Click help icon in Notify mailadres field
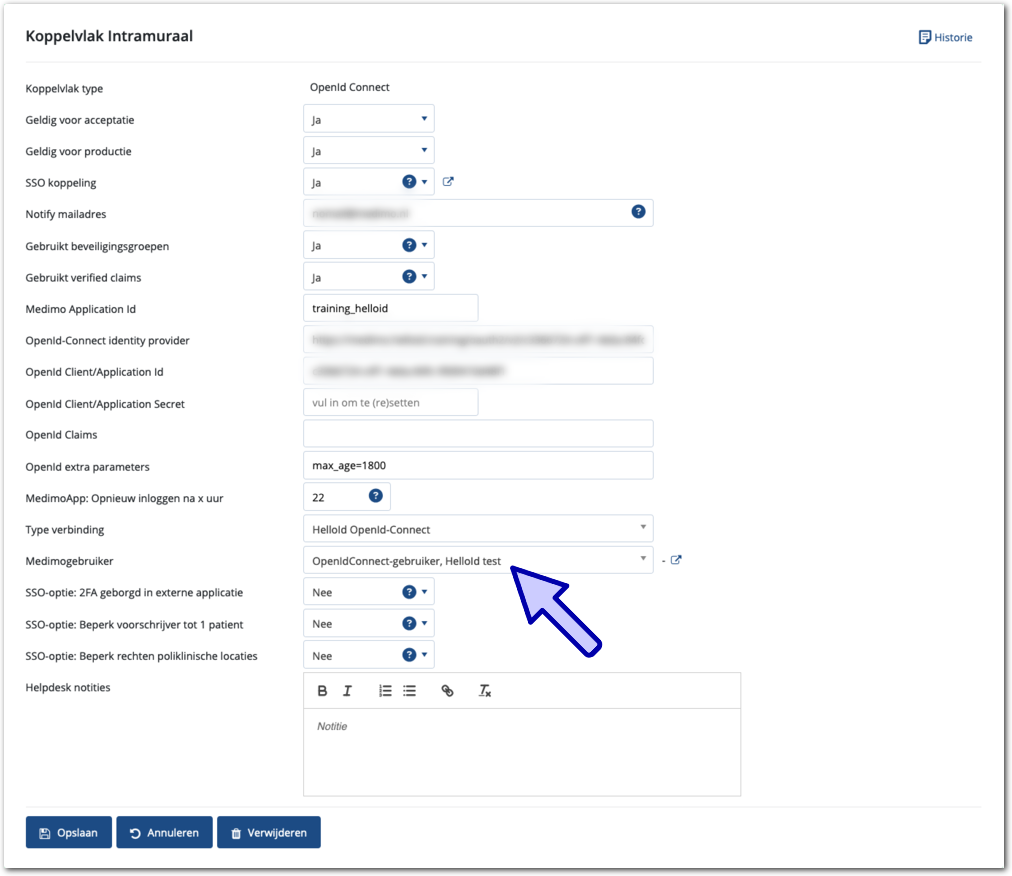Viewport: 1012px width, 876px height. point(638,212)
